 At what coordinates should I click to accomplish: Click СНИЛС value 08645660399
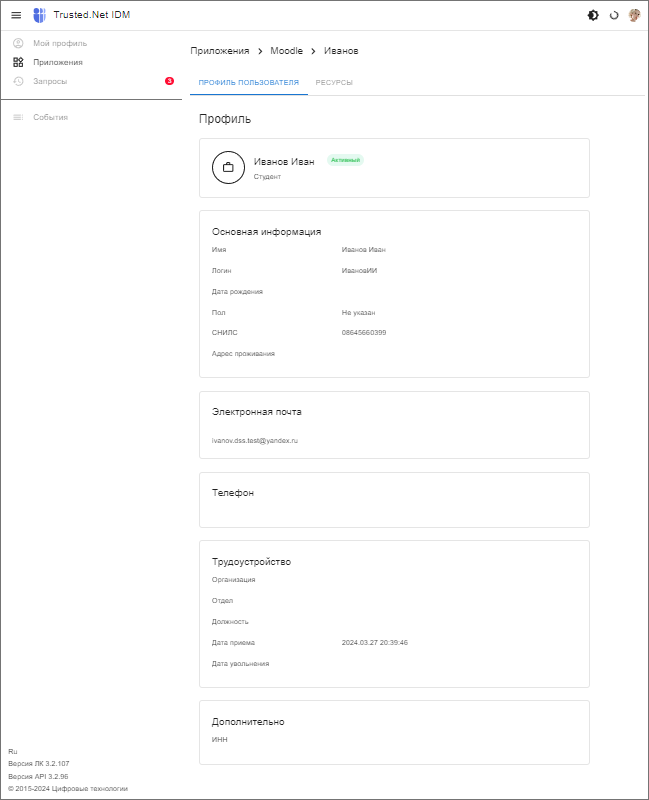point(364,333)
